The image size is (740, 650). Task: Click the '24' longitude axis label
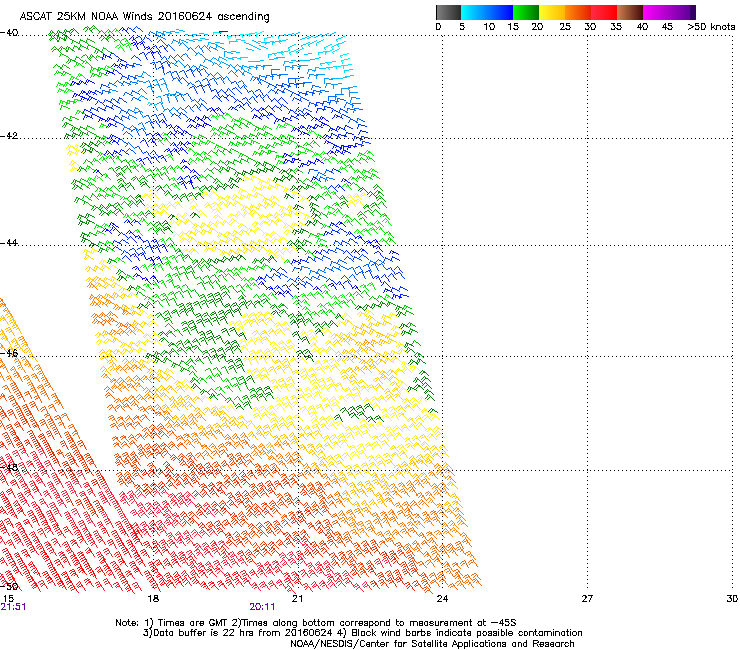pos(442,599)
